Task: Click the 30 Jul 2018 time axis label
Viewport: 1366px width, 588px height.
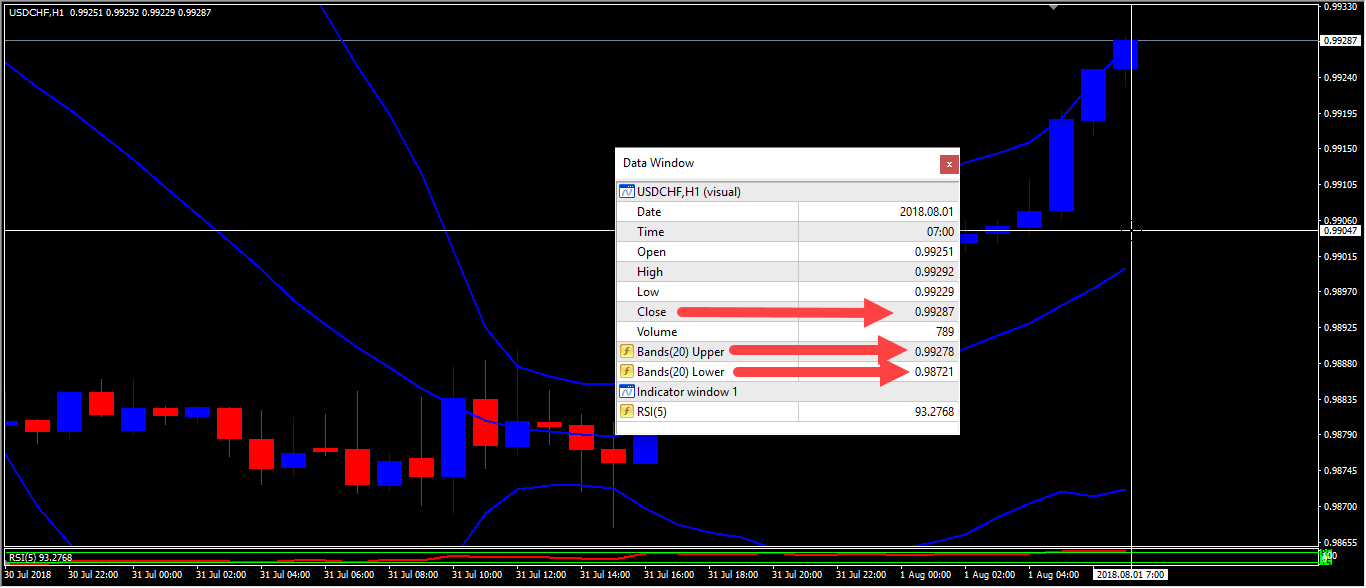Action: [x=28, y=575]
